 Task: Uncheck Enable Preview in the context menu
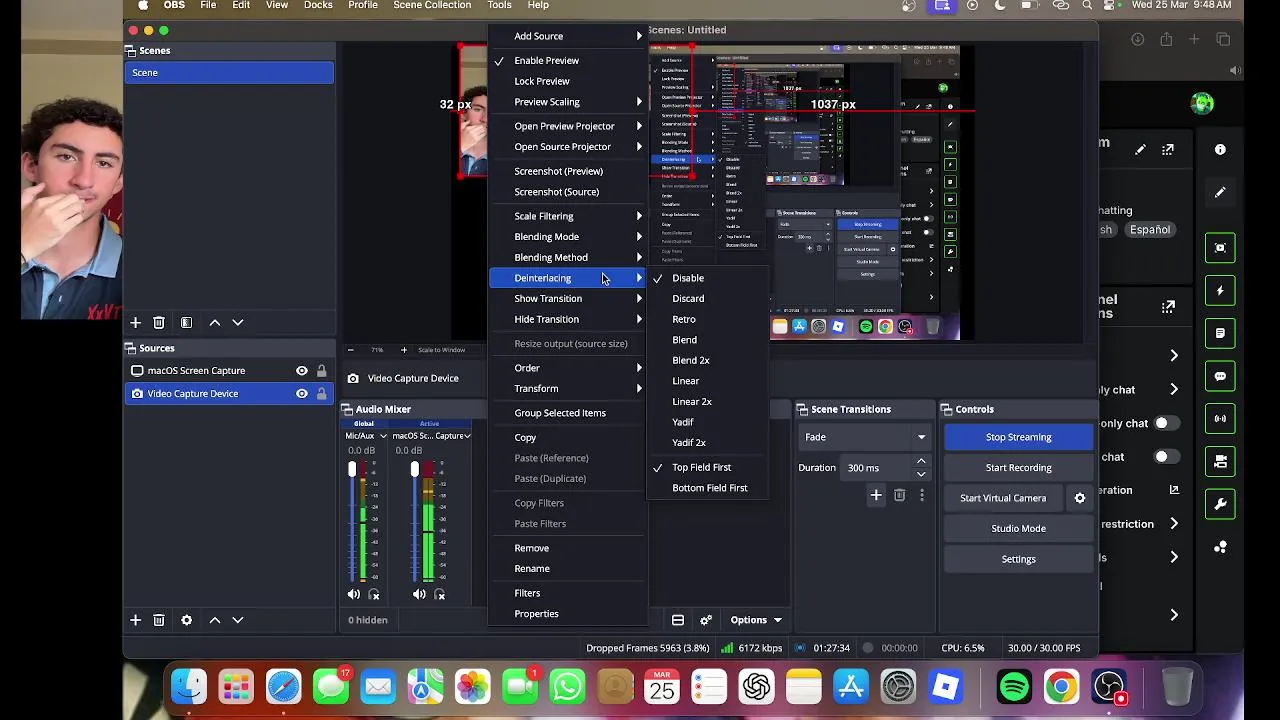pyautogui.click(x=568, y=61)
